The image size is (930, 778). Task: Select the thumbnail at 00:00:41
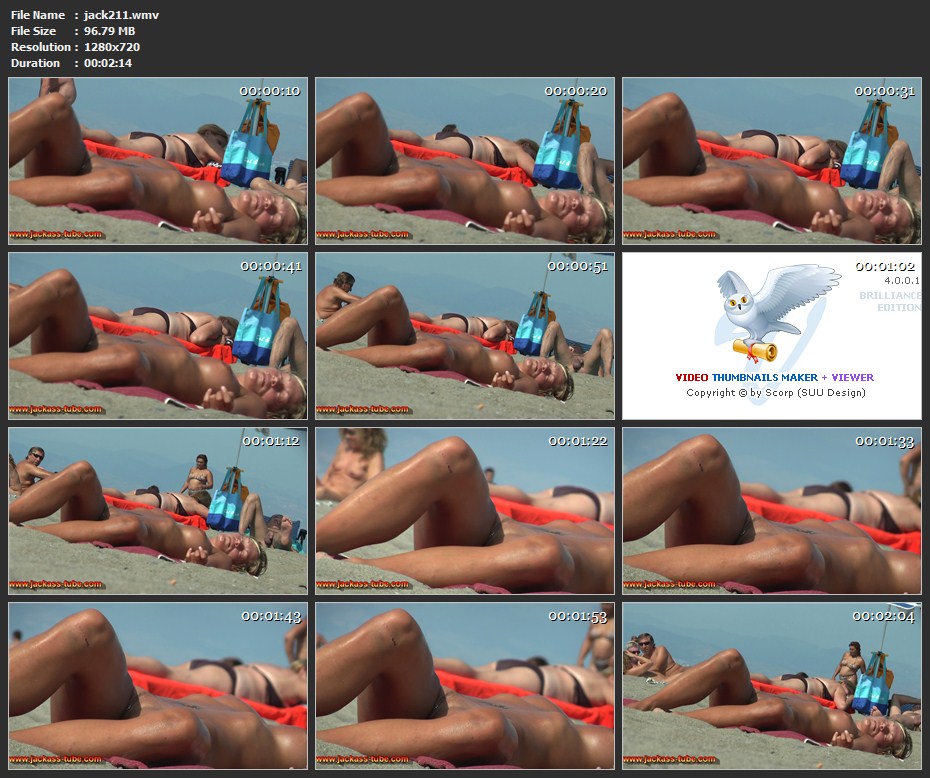pos(158,336)
